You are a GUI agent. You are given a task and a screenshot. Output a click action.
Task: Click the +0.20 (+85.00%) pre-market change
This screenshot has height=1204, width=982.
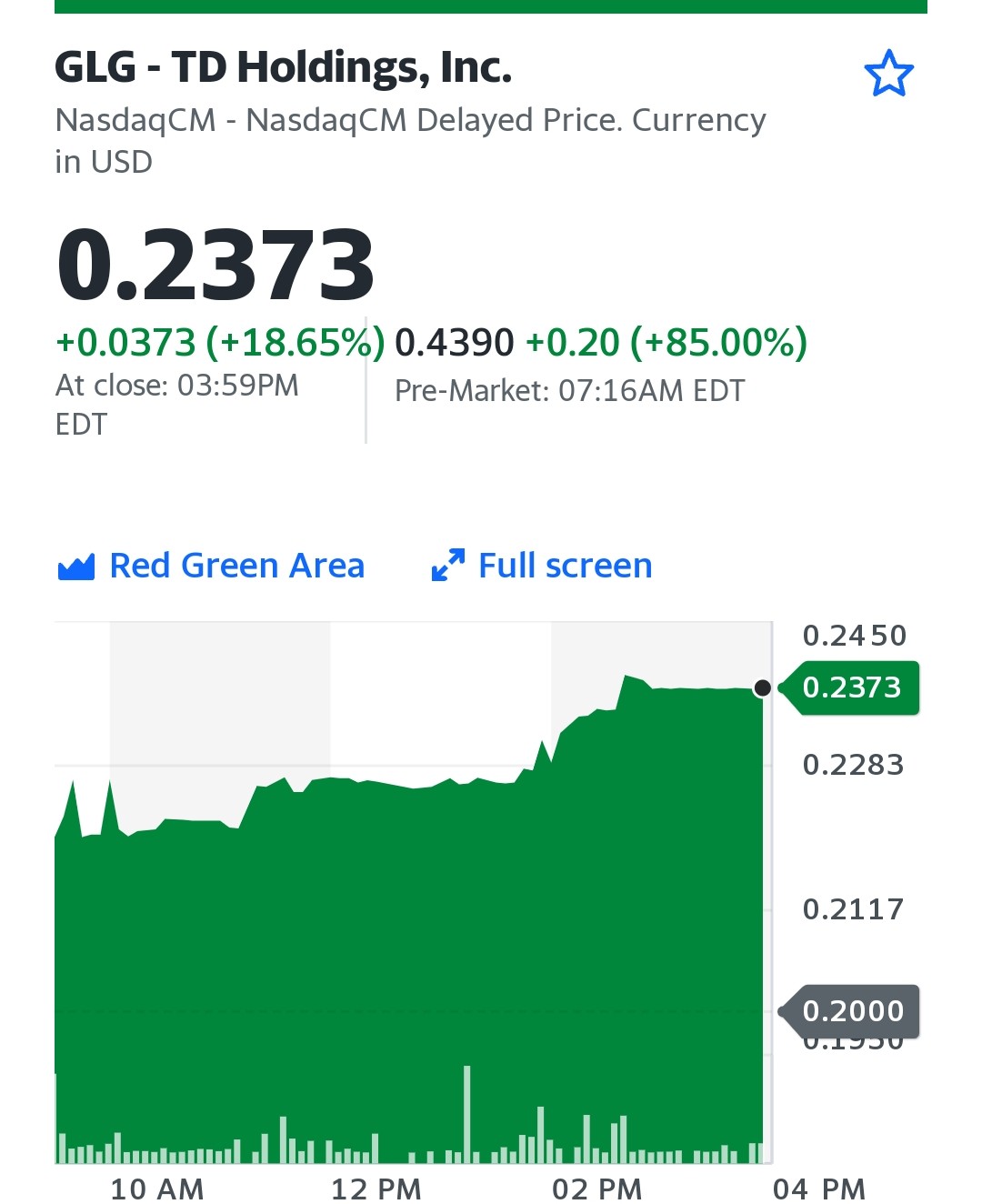[x=666, y=343]
